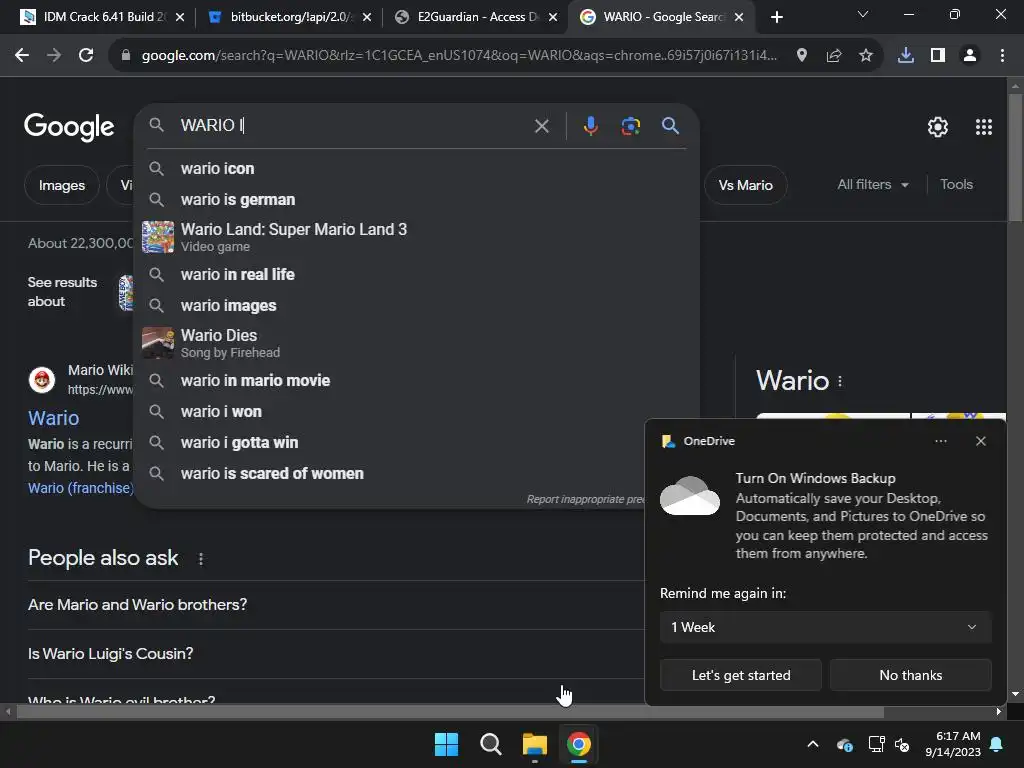Go back with the browser back arrow
1024x768 pixels.
22,56
